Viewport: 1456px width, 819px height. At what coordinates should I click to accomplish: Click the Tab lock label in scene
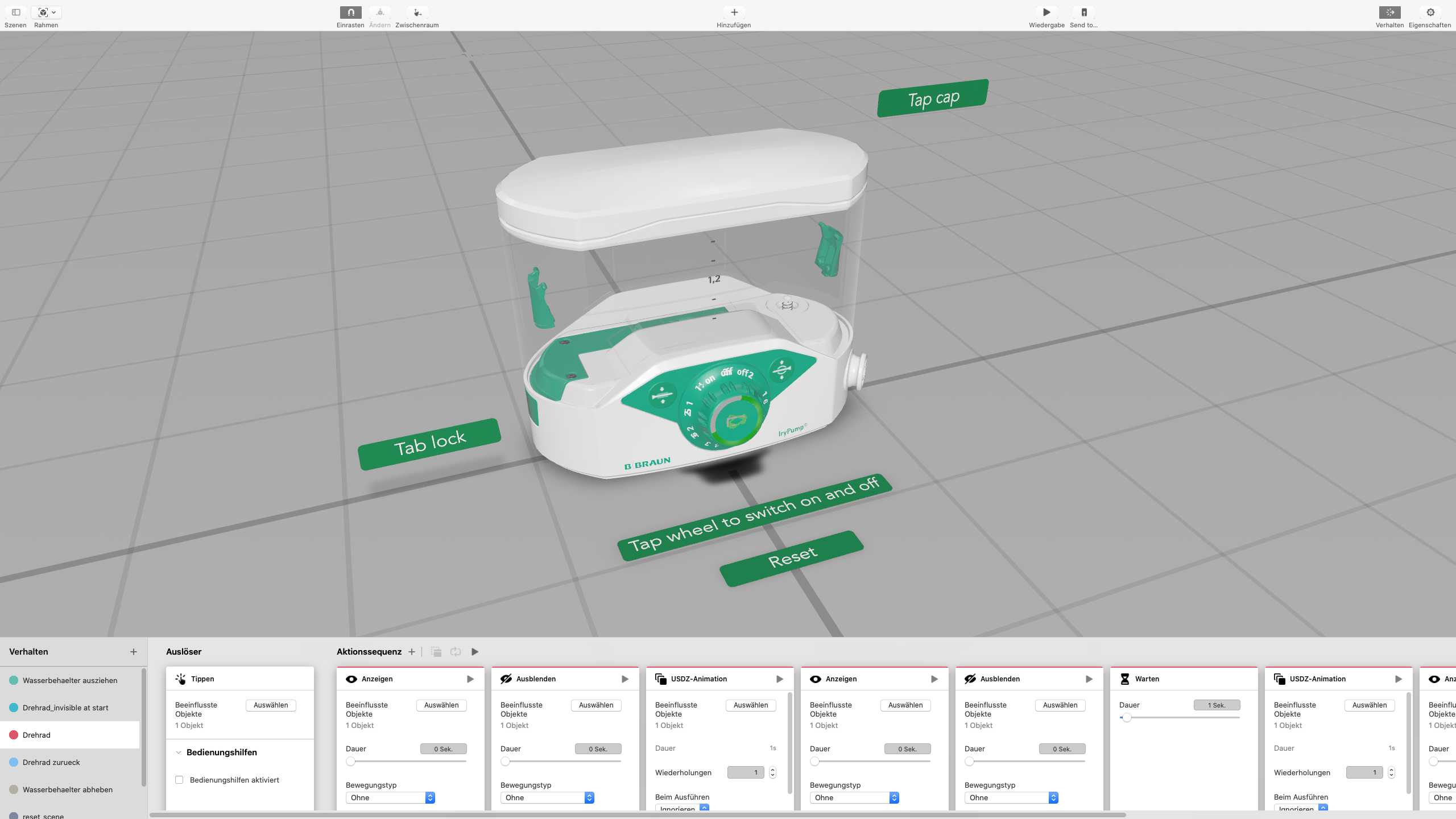(x=429, y=444)
